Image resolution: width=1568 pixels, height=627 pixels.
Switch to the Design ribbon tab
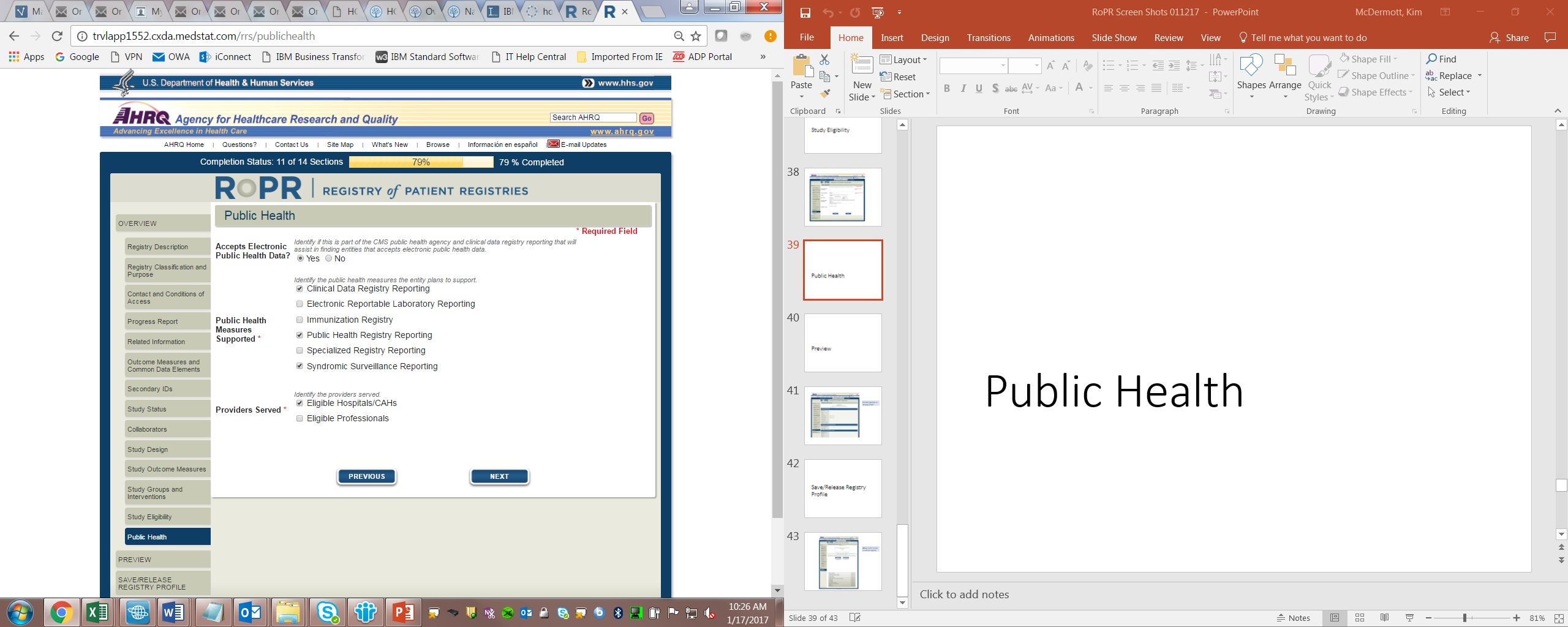935,38
